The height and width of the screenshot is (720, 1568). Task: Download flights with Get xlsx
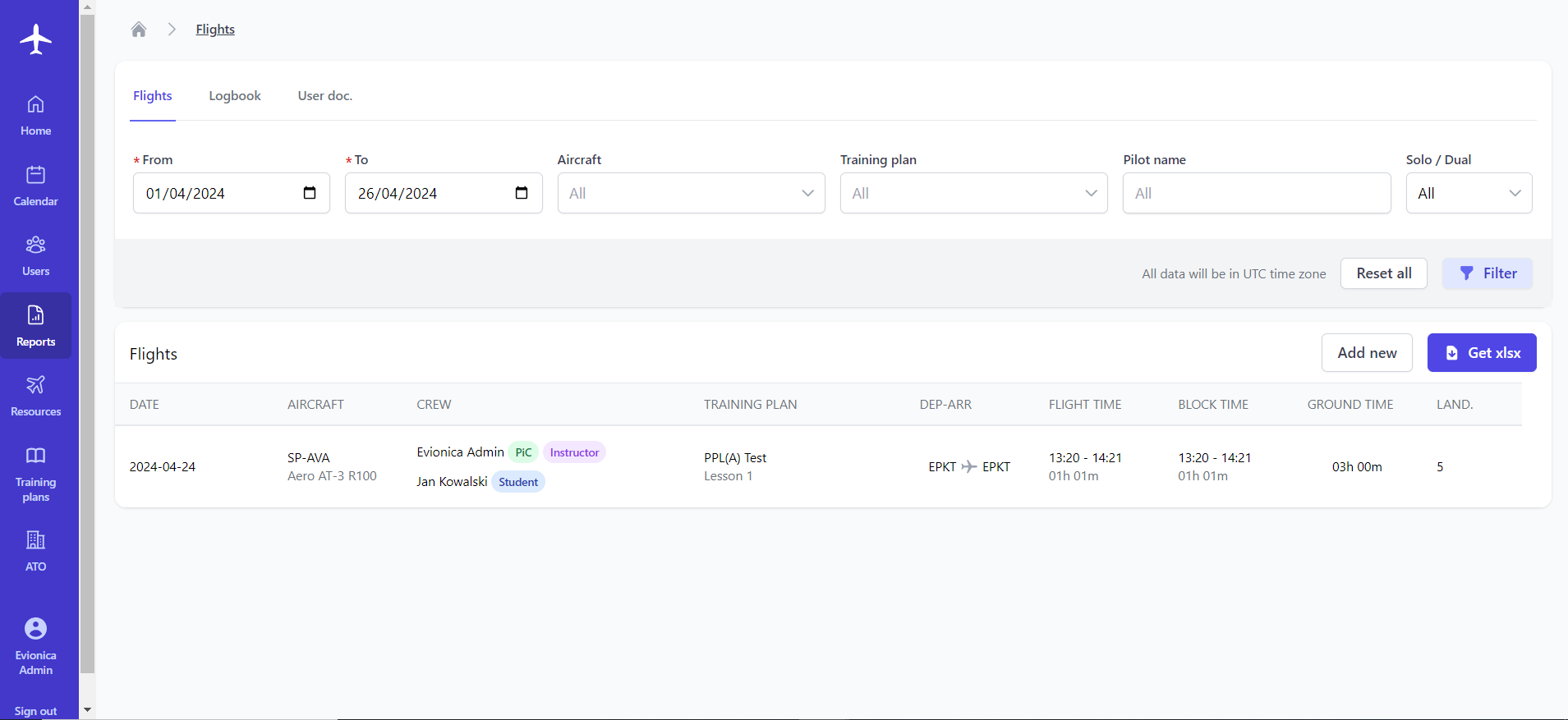[x=1482, y=353]
